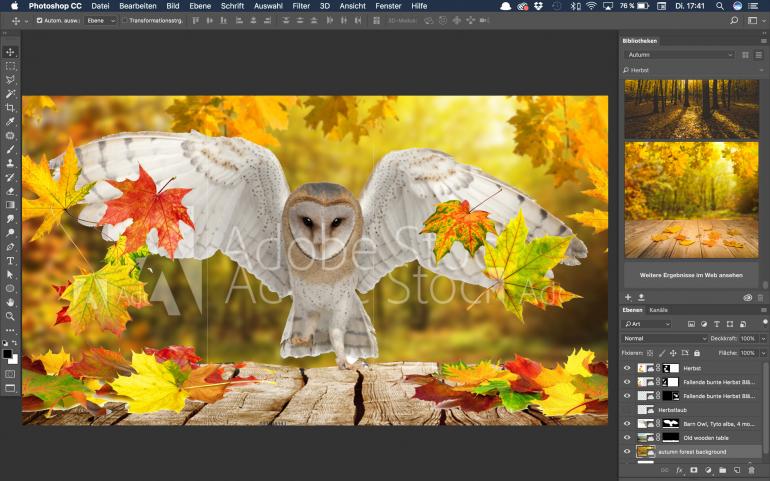Select the autumn forest with wooden table thumbnail
Screen dimensions: 770x481
[691, 200]
